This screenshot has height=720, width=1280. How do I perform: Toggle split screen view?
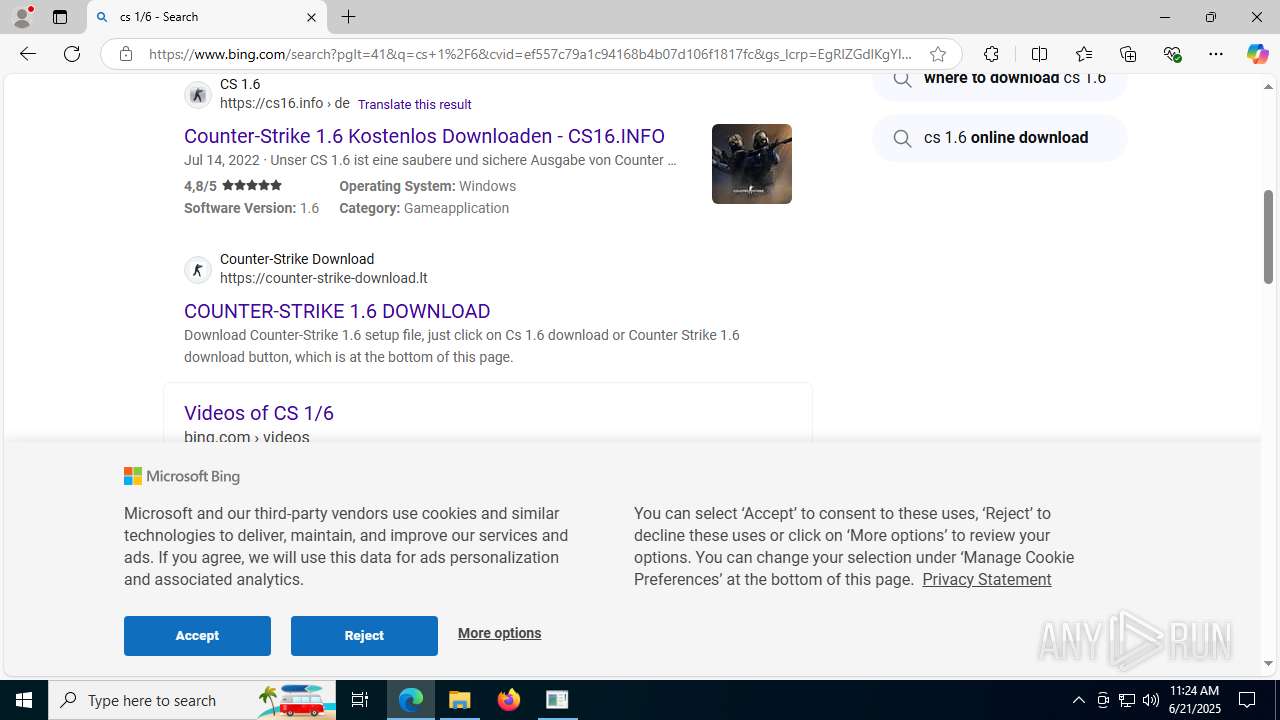click(1039, 54)
